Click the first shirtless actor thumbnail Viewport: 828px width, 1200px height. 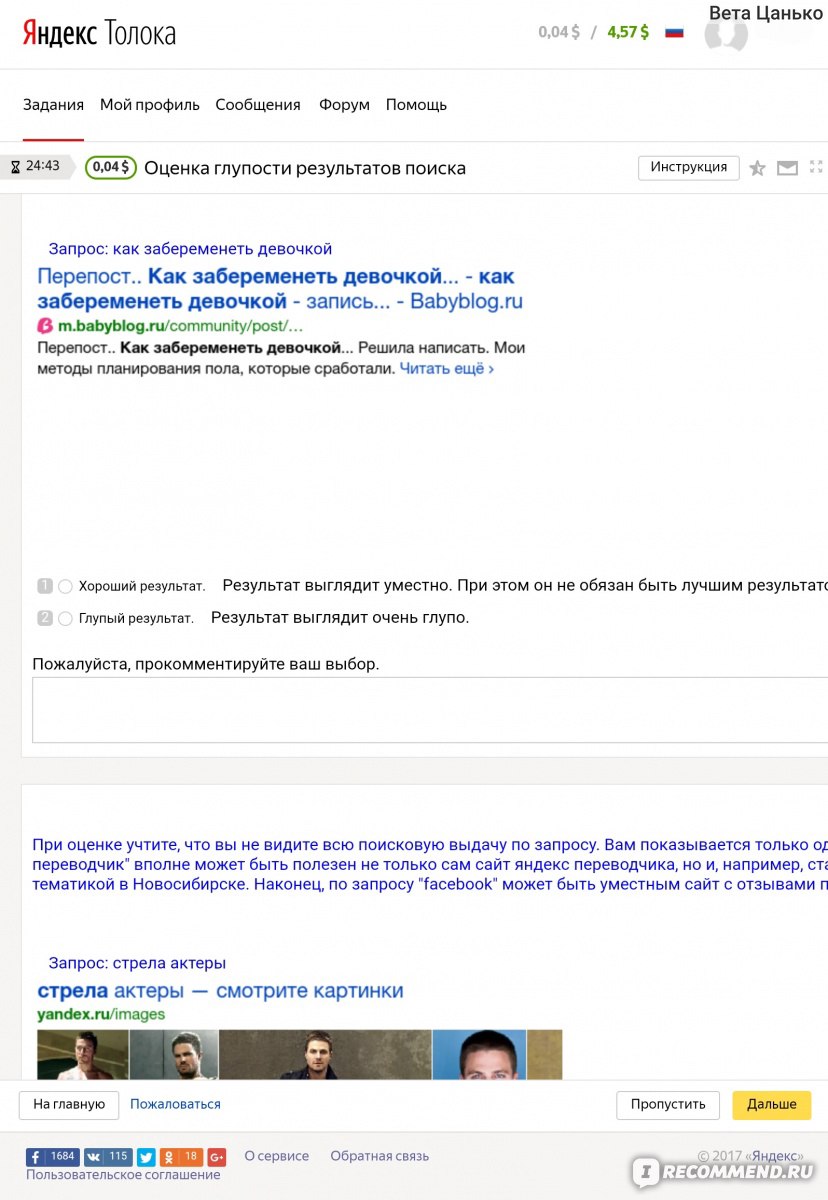click(83, 1055)
